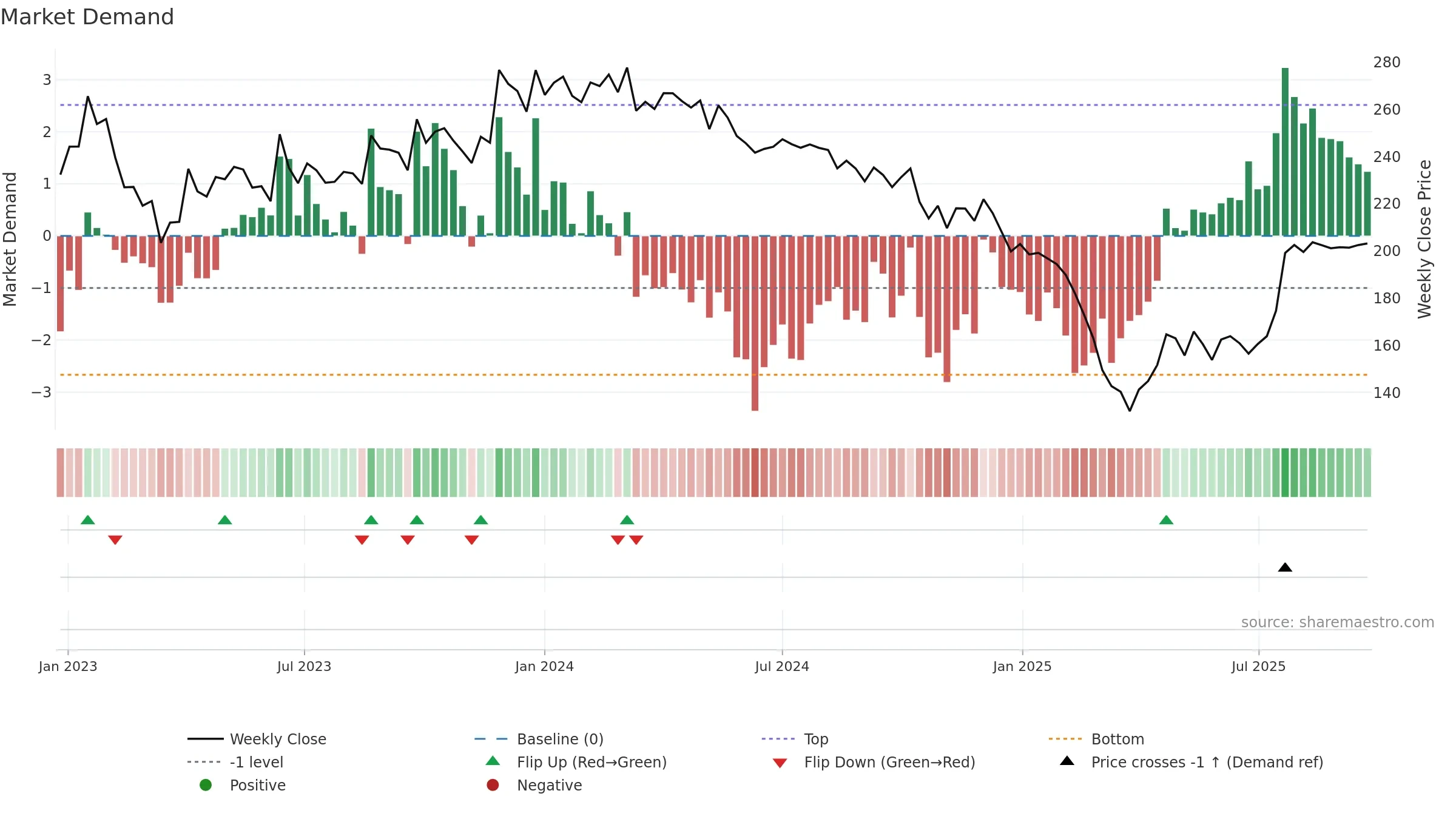Image resolution: width=1456 pixels, height=819 pixels.
Task: Select the last green Flip Up marker in early 2024
Action: pyautogui.click(x=627, y=520)
